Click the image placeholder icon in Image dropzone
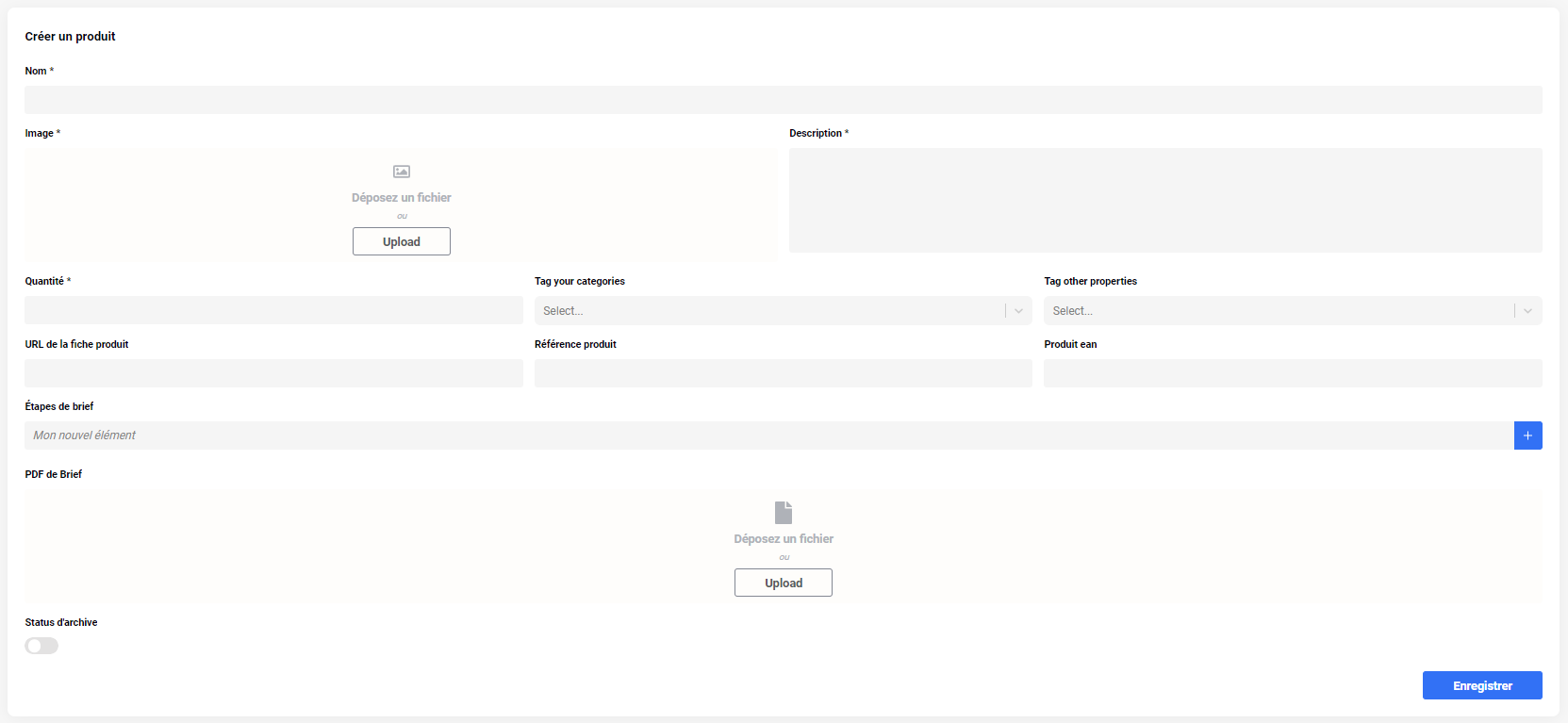The height and width of the screenshot is (723, 1568). 402,172
